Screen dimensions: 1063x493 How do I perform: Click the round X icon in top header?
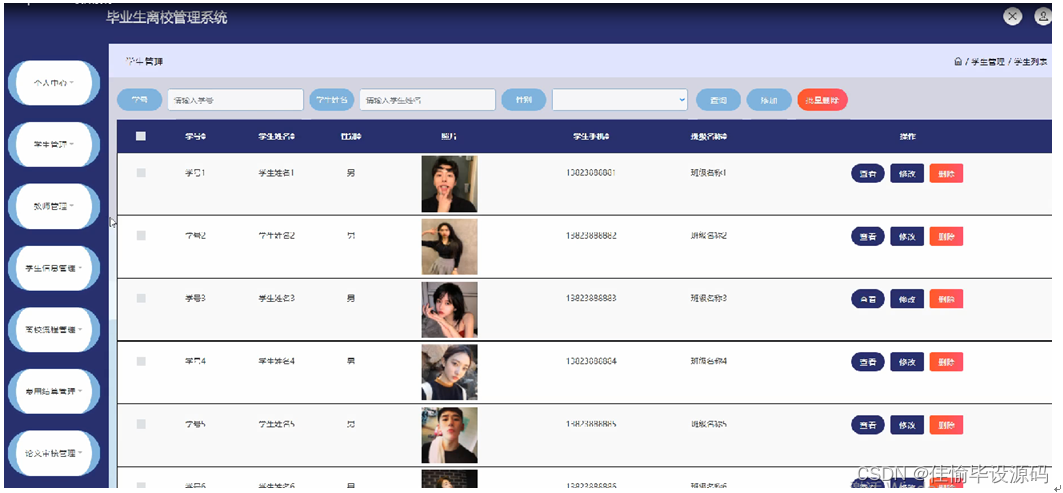coord(1012,16)
